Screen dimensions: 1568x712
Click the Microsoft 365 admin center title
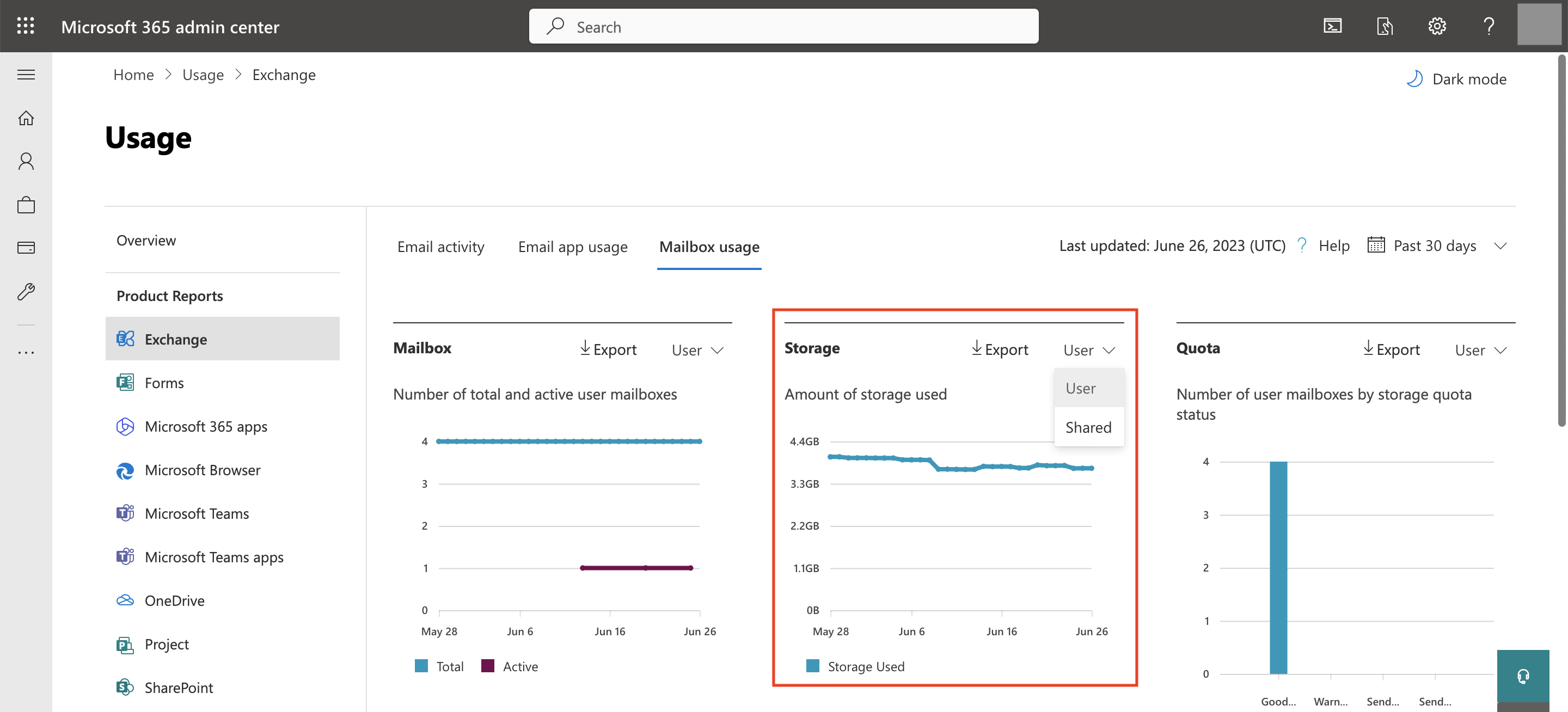click(x=170, y=26)
